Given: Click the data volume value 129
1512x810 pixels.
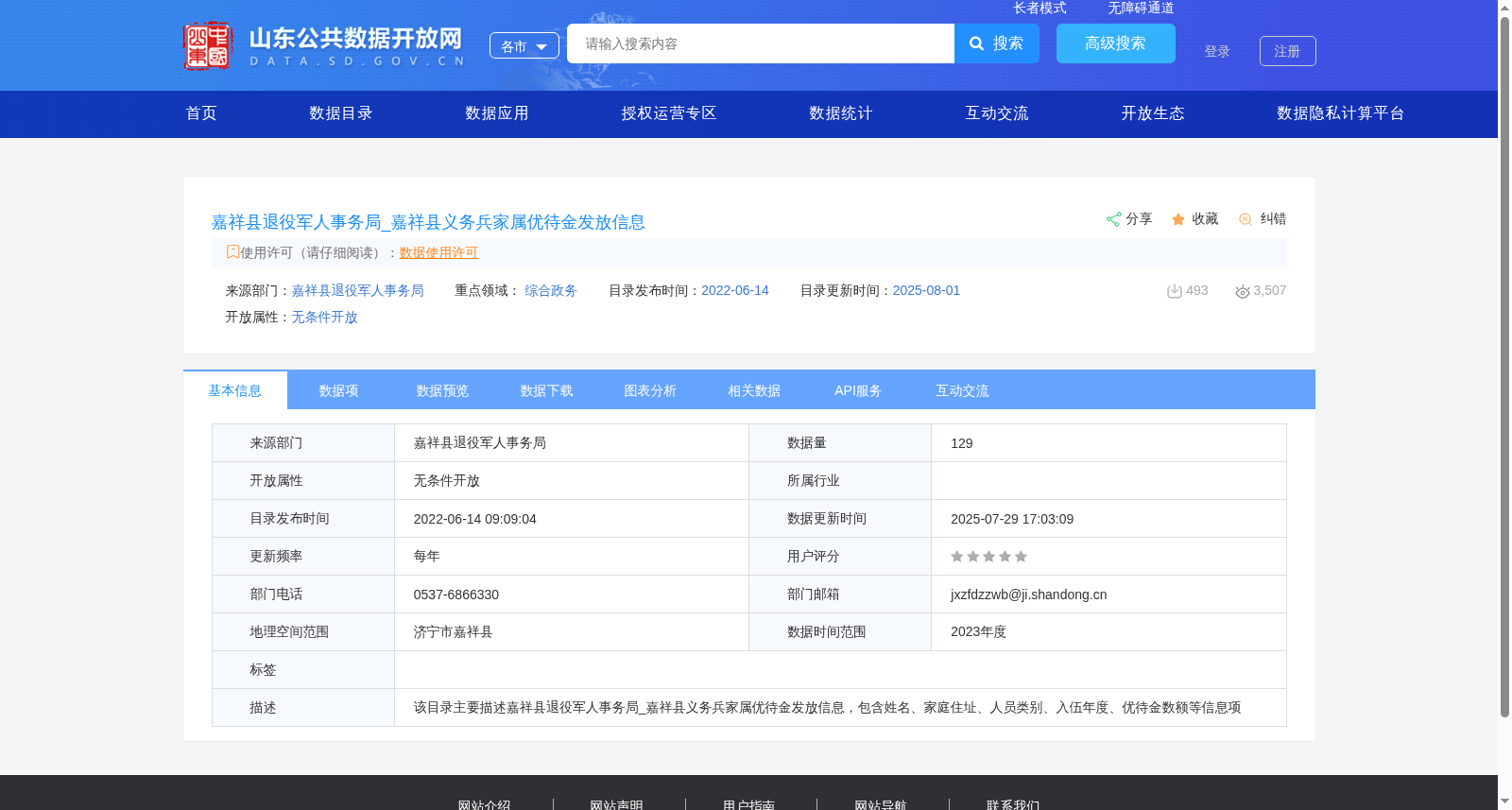Looking at the screenshot, I should [962, 443].
